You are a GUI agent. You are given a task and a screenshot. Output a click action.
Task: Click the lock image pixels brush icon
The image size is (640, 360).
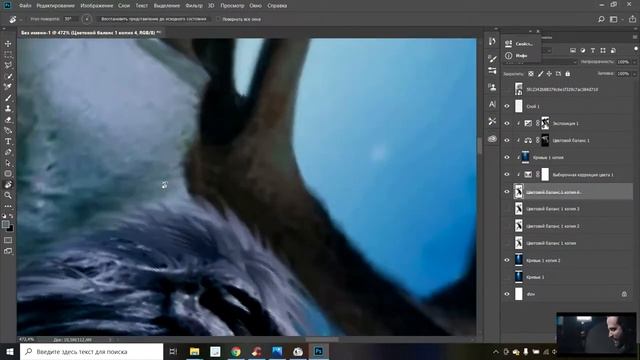click(x=540, y=74)
